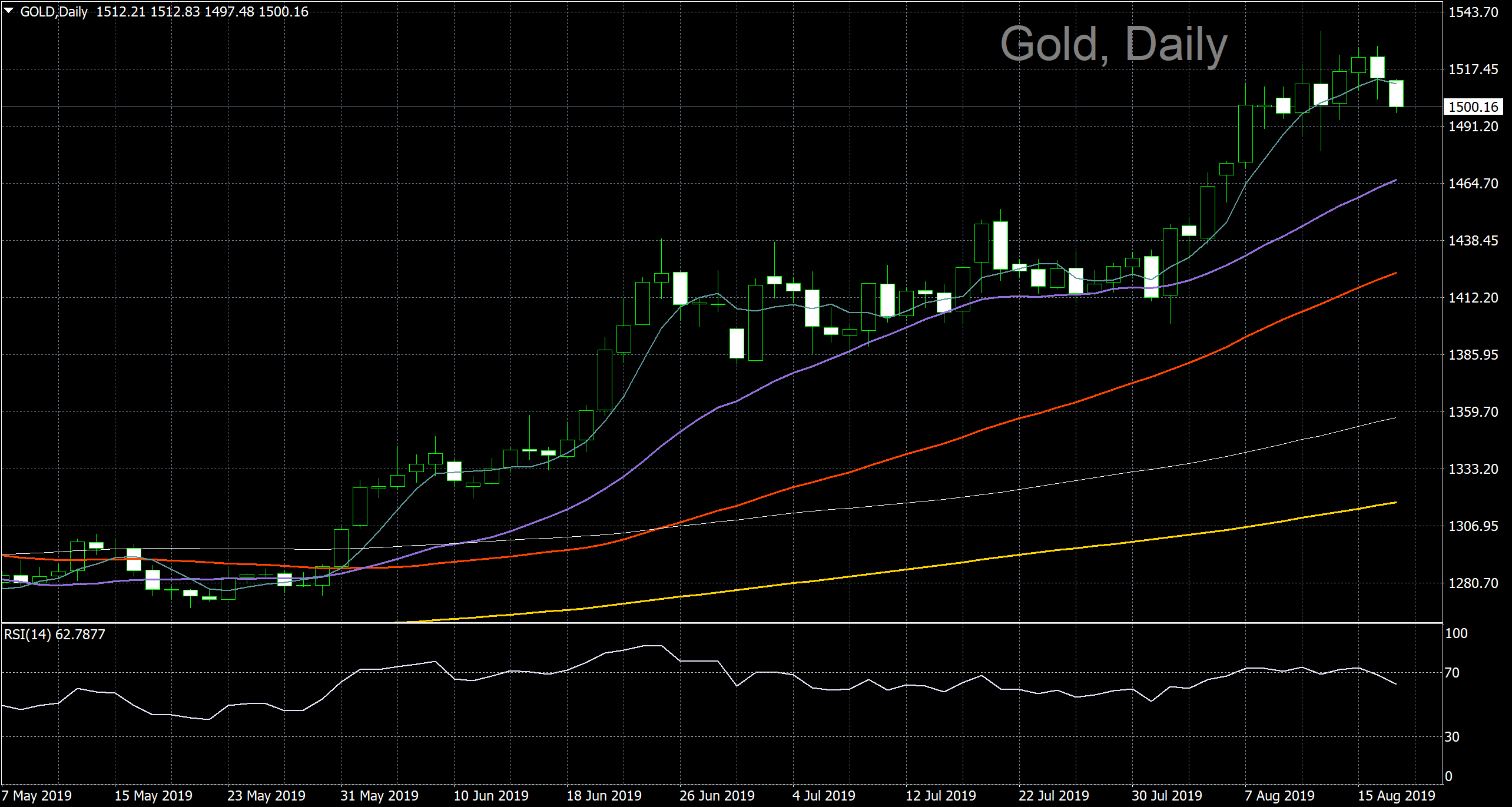
Task: Click the 15 Aug 2019 date label
Action: tap(1397, 796)
